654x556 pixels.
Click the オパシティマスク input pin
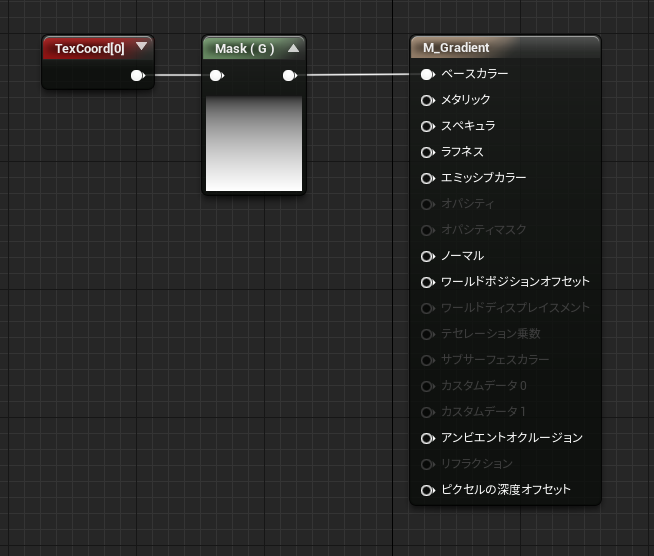pyautogui.click(x=428, y=230)
